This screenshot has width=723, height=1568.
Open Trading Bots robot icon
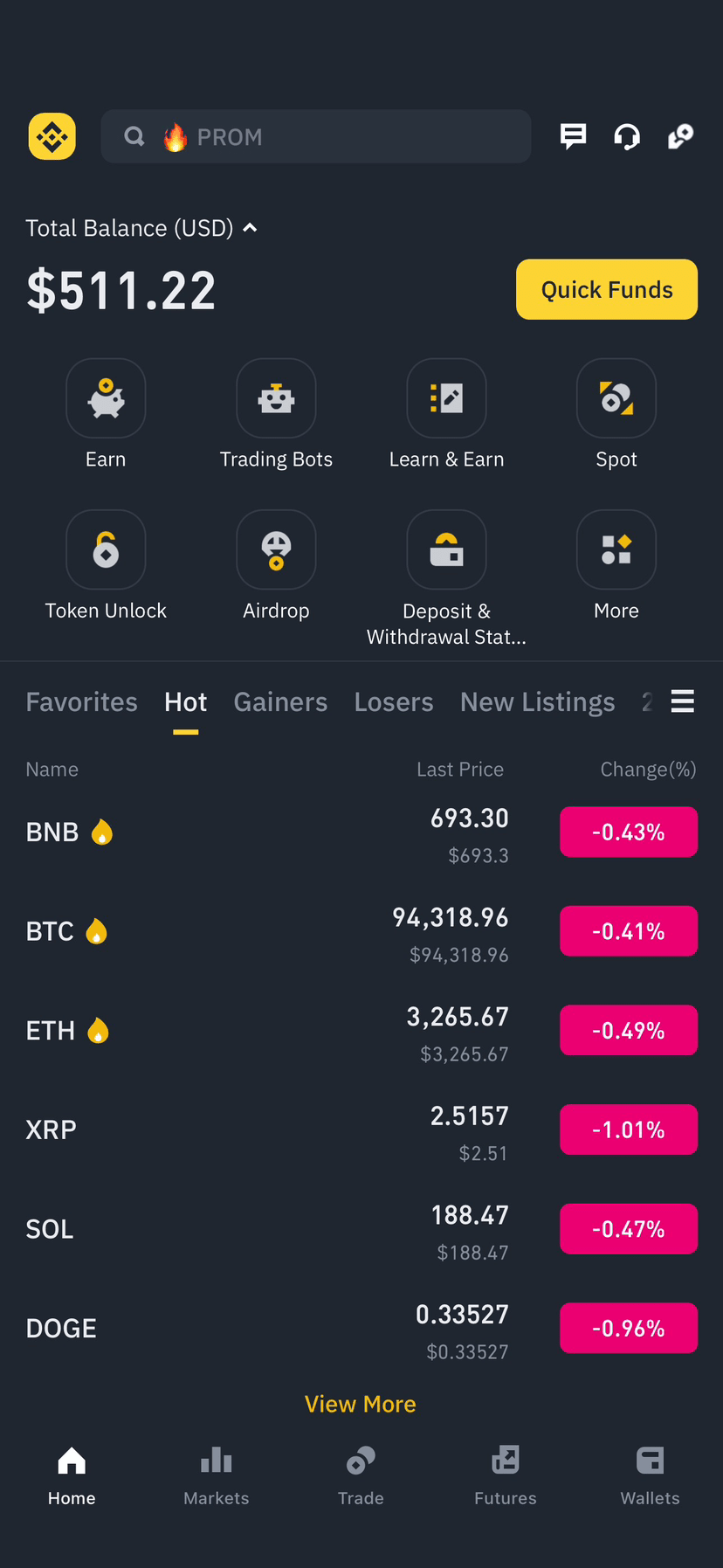point(276,398)
